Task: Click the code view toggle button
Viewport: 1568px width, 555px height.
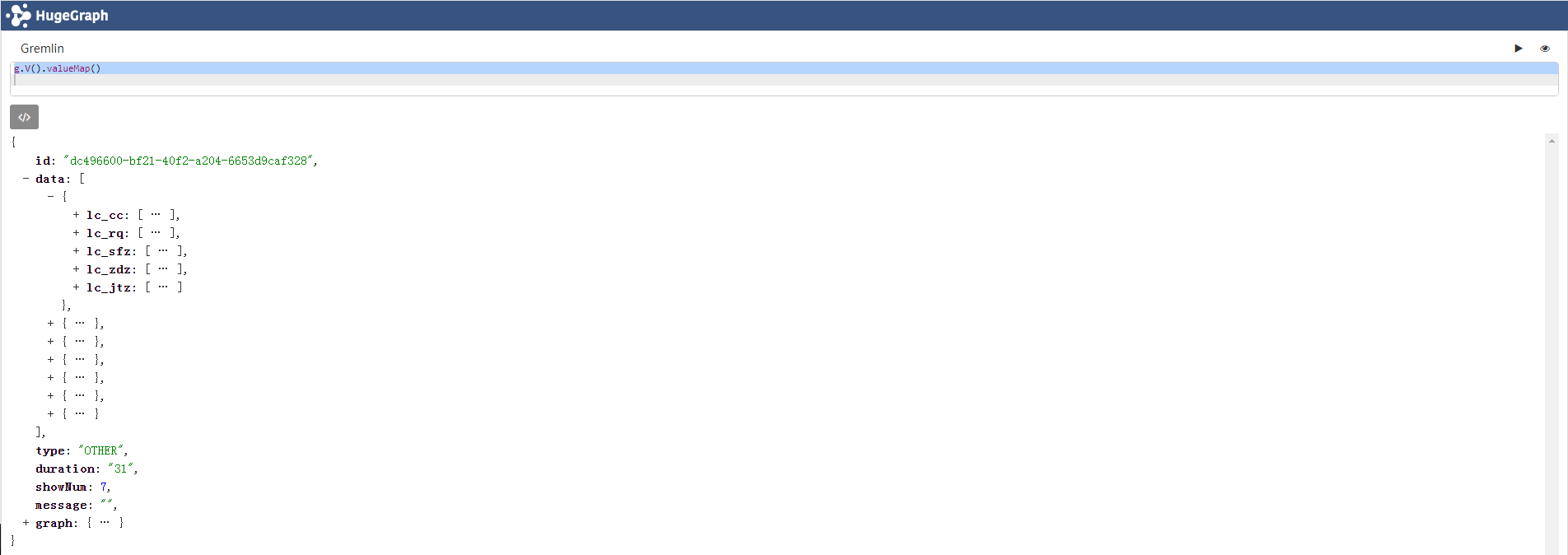Action: (24, 117)
